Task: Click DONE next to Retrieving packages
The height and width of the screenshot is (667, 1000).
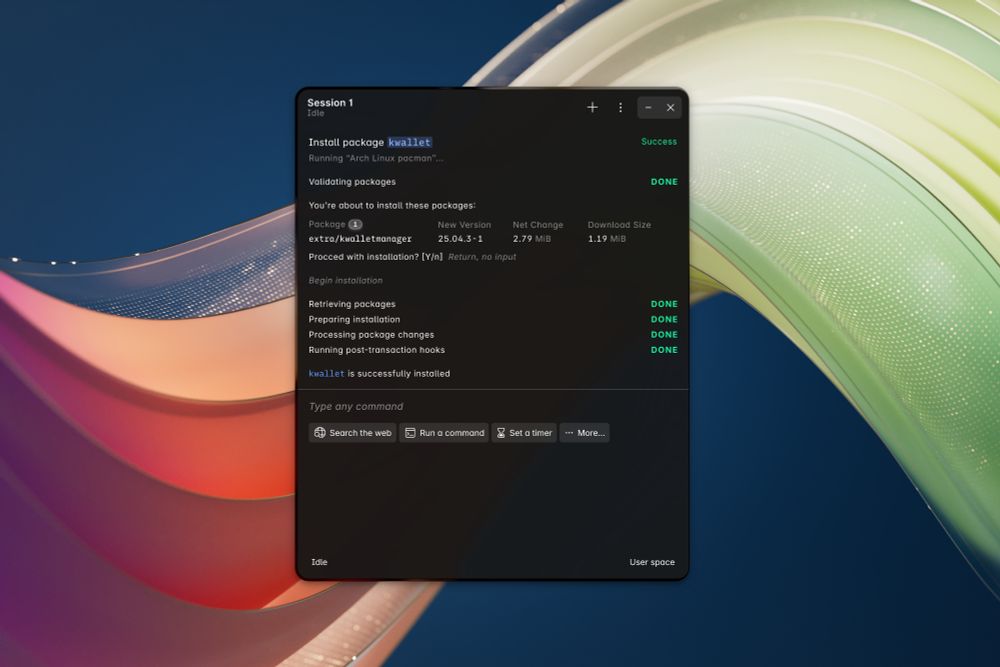Action: click(x=664, y=304)
